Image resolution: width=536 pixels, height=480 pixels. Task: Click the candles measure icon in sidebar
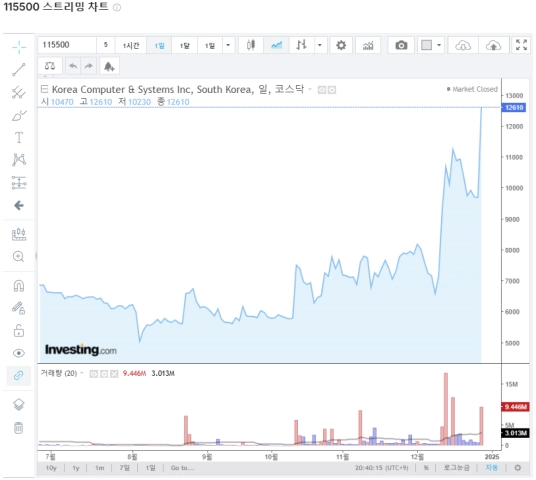coord(19,234)
